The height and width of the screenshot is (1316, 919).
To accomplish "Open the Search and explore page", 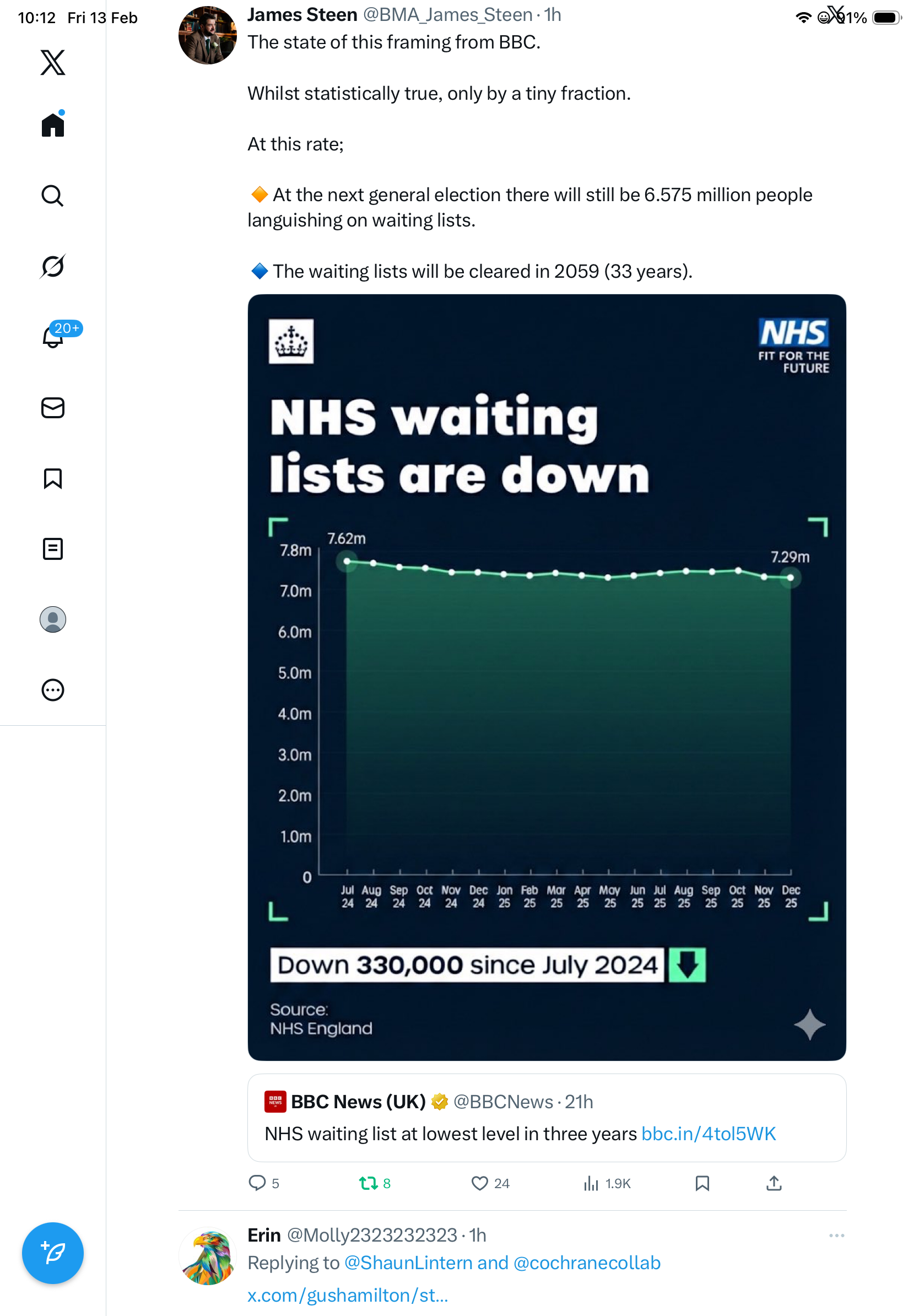I will [53, 196].
